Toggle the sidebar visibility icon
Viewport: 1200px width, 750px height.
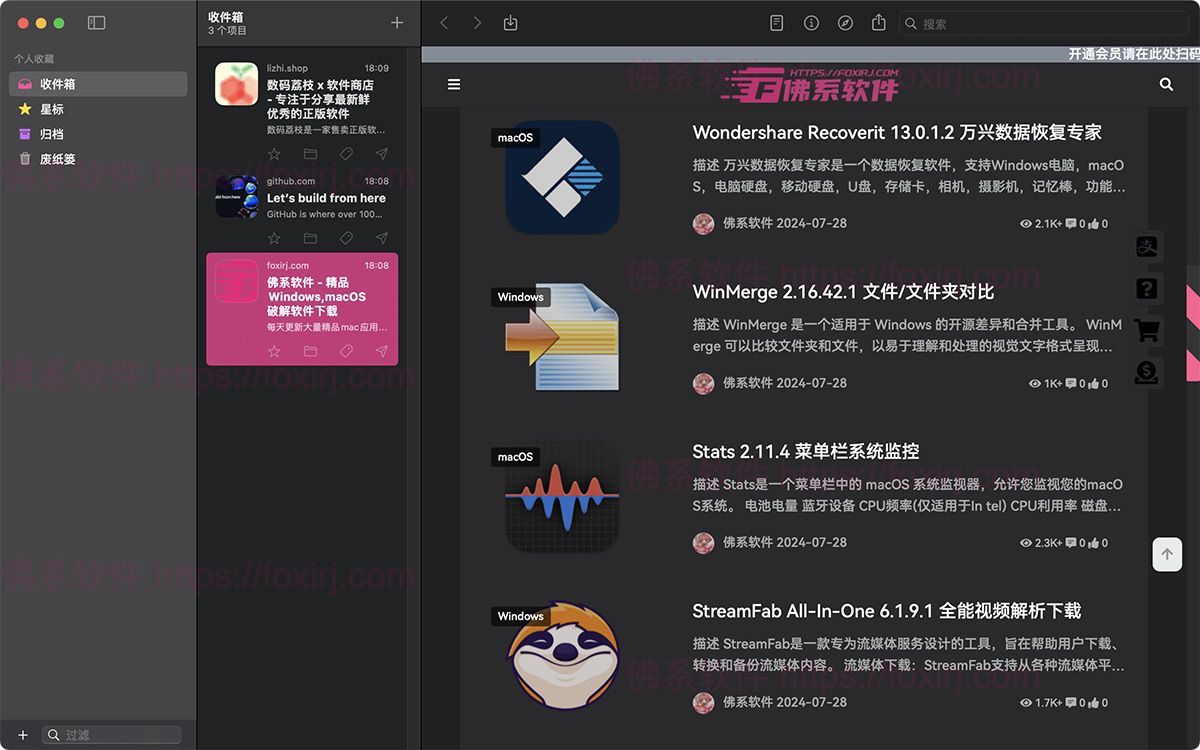(x=96, y=23)
